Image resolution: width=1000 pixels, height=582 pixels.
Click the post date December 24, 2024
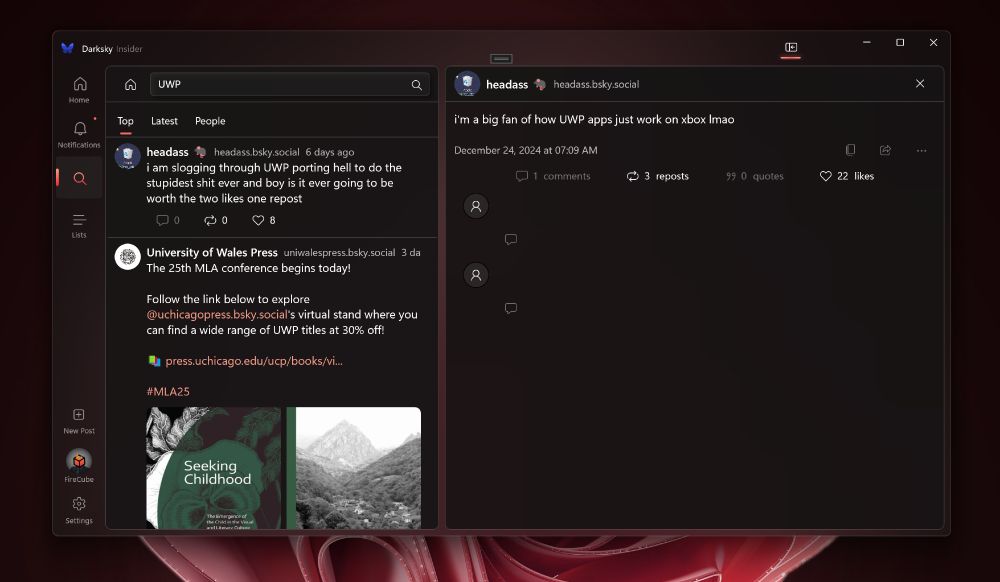[x=526, y=150]
